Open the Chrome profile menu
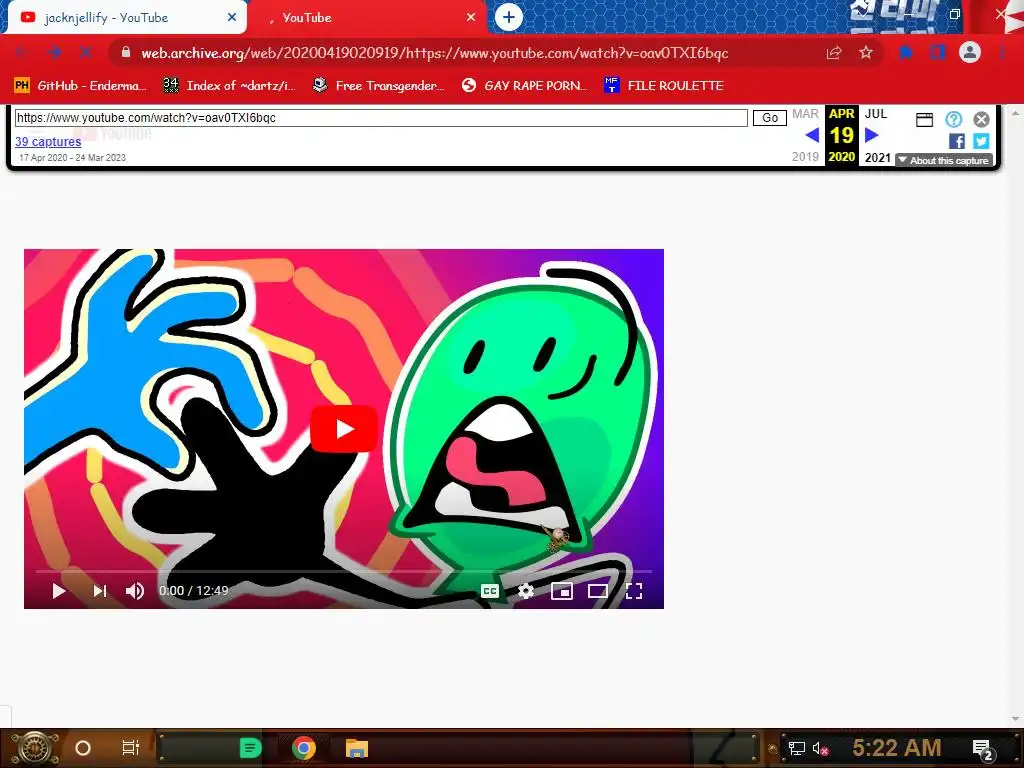1024x768 pixels. coord(970,53)
